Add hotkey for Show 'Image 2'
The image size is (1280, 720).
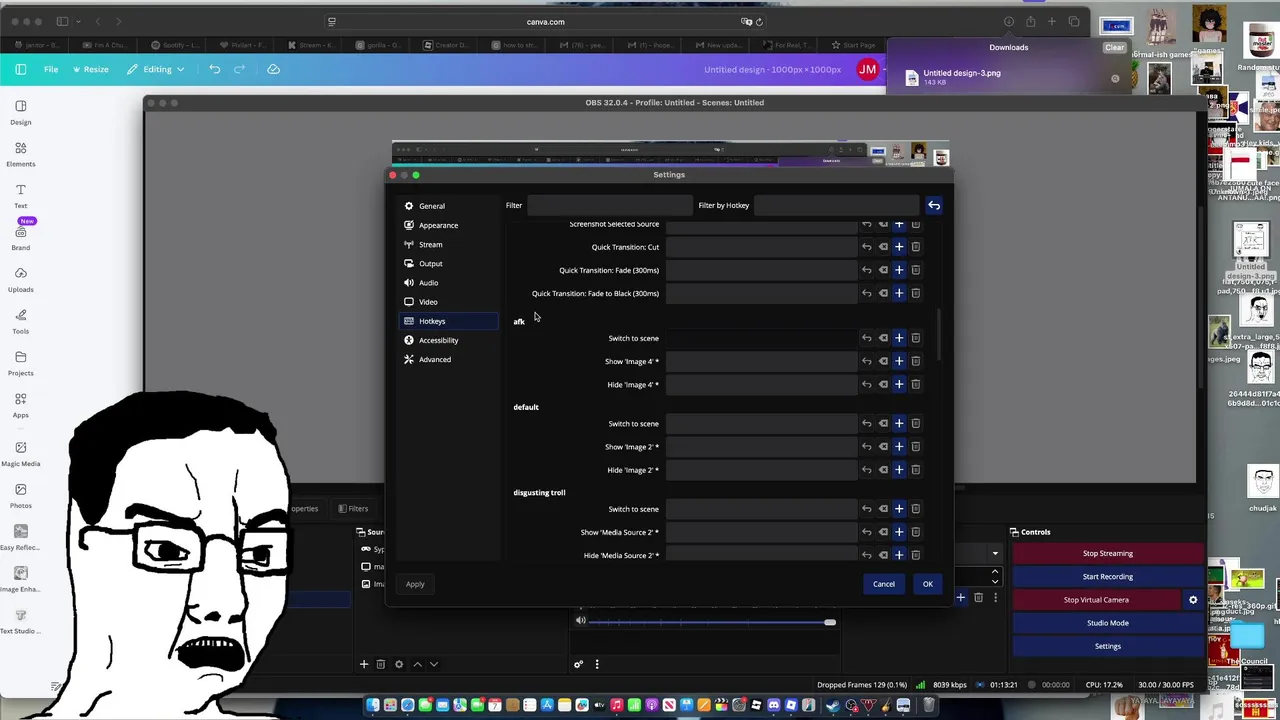pos(899,447)
